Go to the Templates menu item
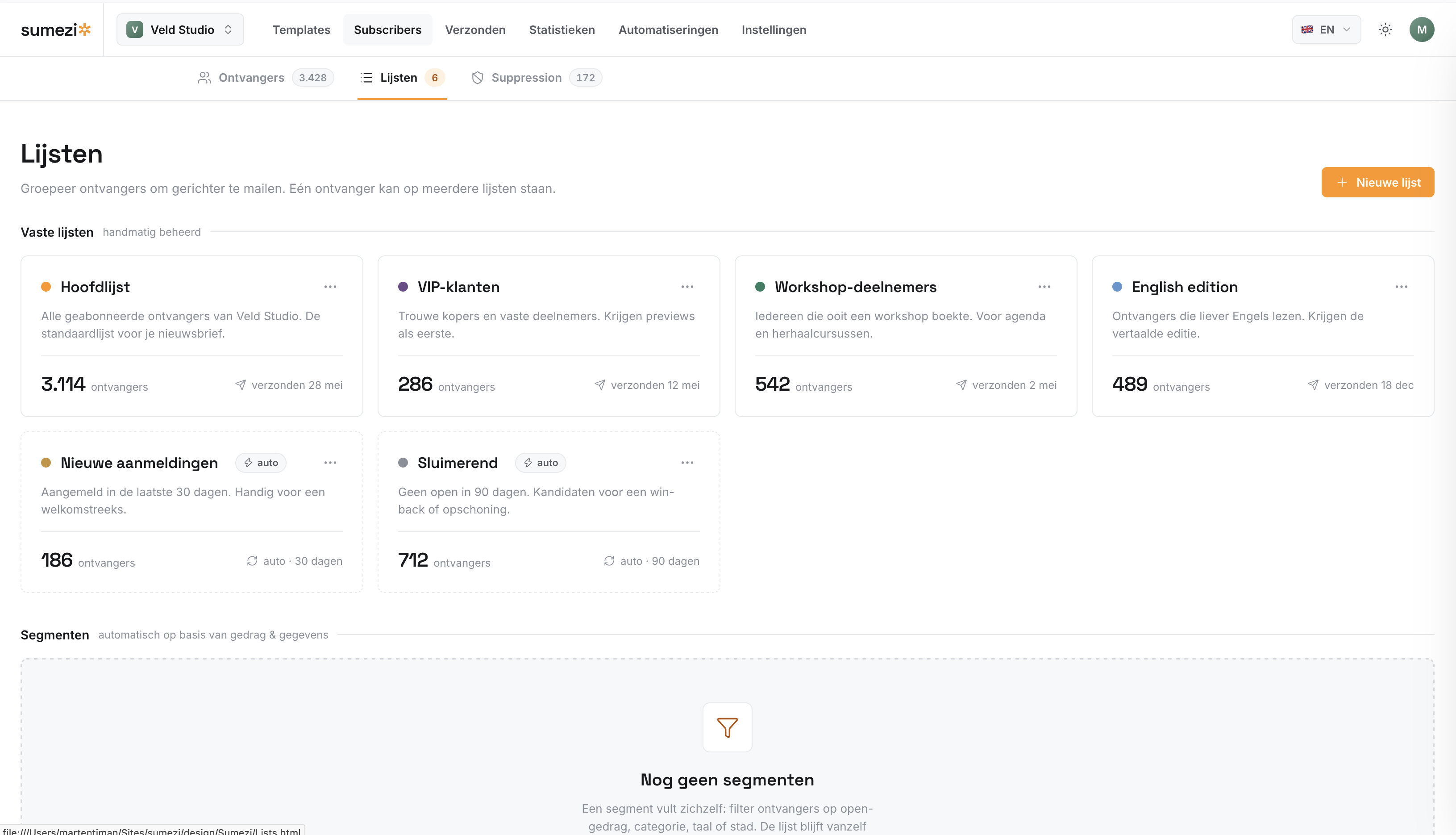This screenshot has width=1456, height=835. tap(302, 30)
